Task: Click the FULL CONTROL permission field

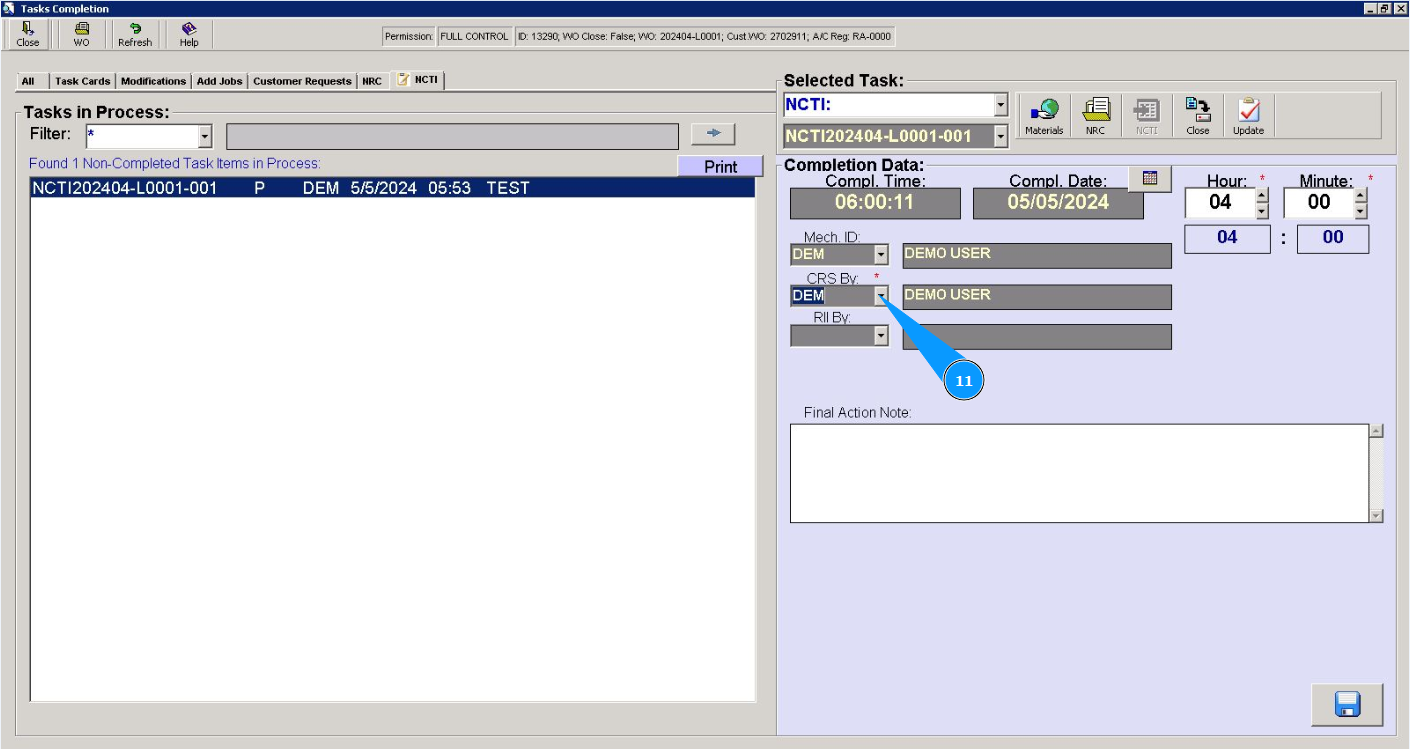Action: (474, 37)
